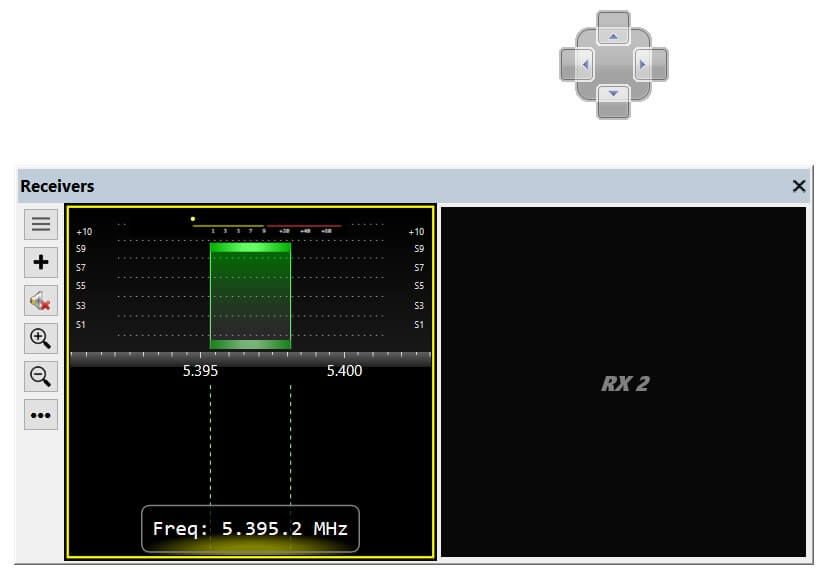833x584 pixels.
Task: Zoom out using the magnifier minus icon
Action: (x=41, y=377)
